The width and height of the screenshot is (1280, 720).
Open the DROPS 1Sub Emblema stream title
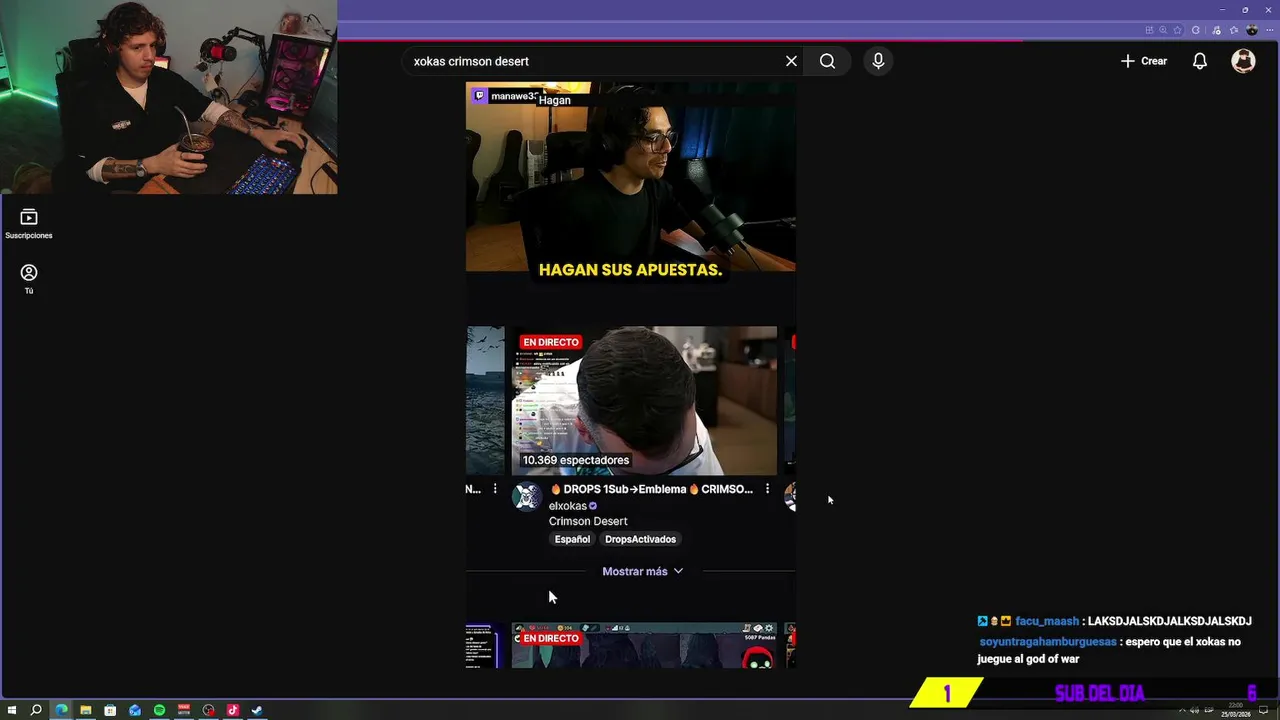pyautogui.click(x=650, y=489)
